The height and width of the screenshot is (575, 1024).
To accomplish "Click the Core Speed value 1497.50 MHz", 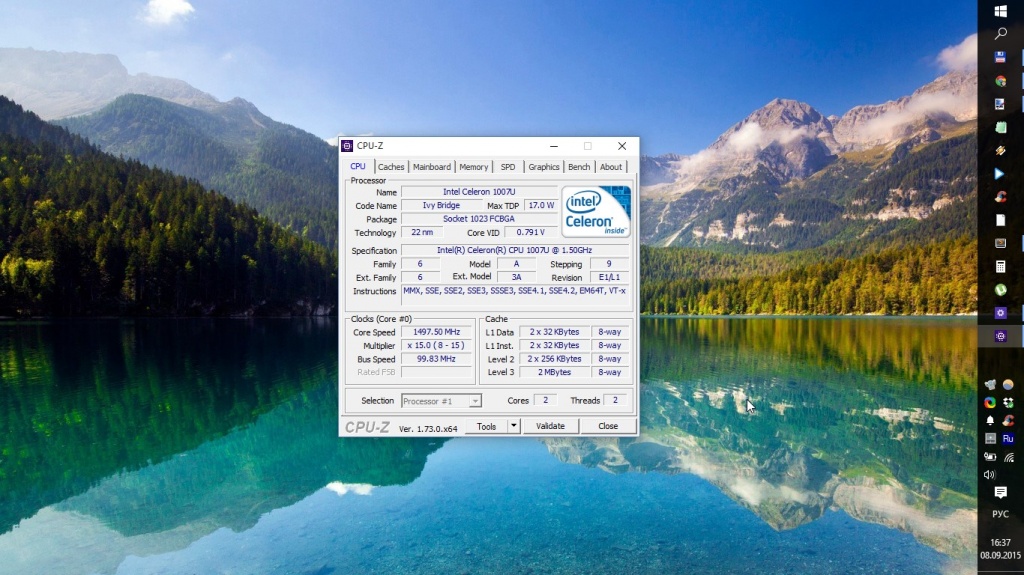I will tap(436, 332).
